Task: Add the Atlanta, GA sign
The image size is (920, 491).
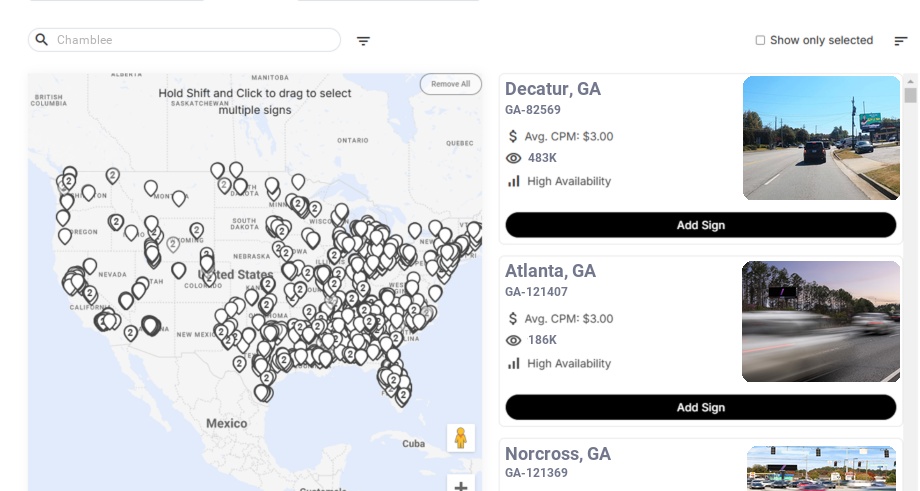Action: [x=700, y=407]
